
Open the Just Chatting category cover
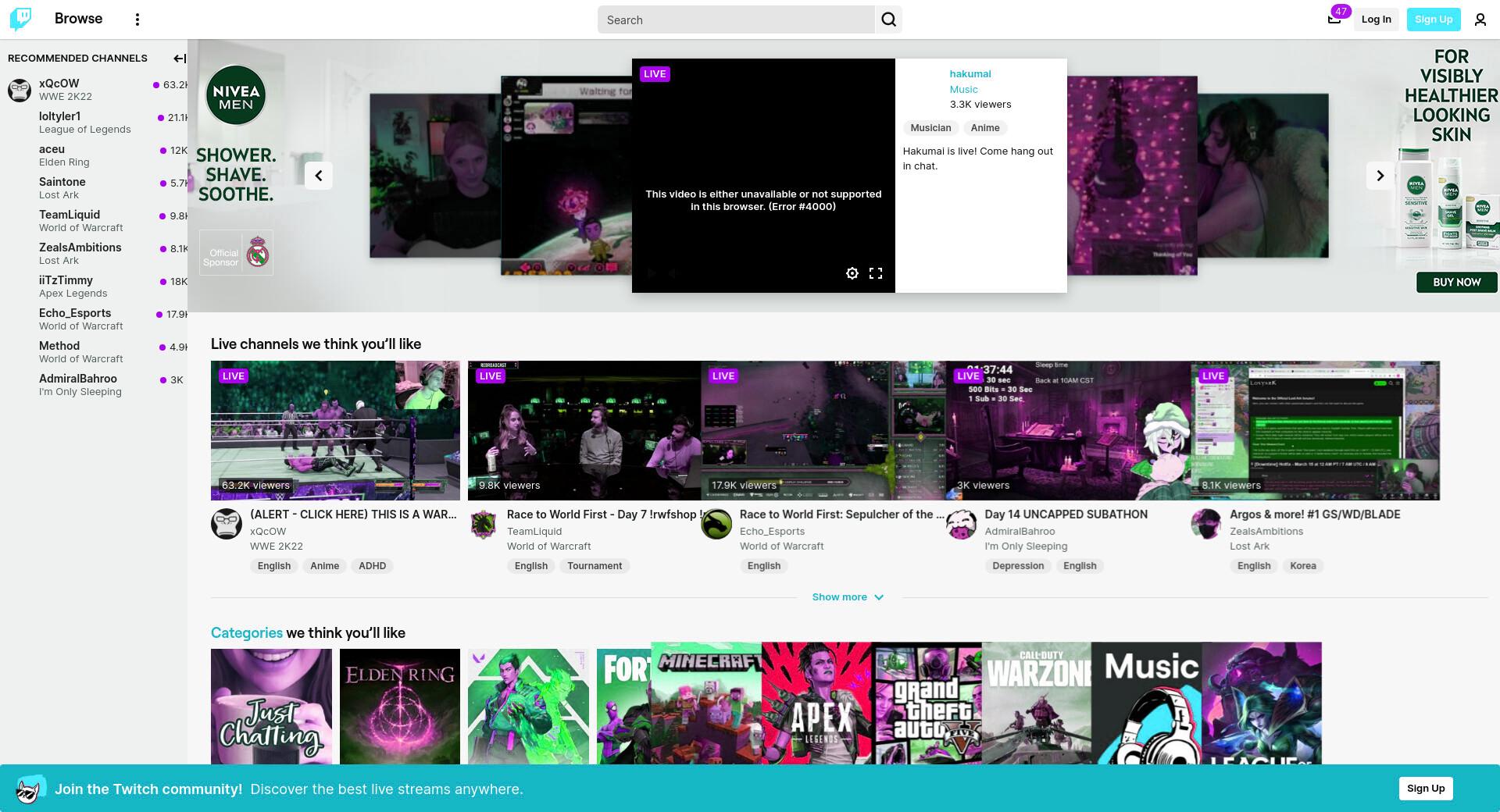tap(271, 707)
